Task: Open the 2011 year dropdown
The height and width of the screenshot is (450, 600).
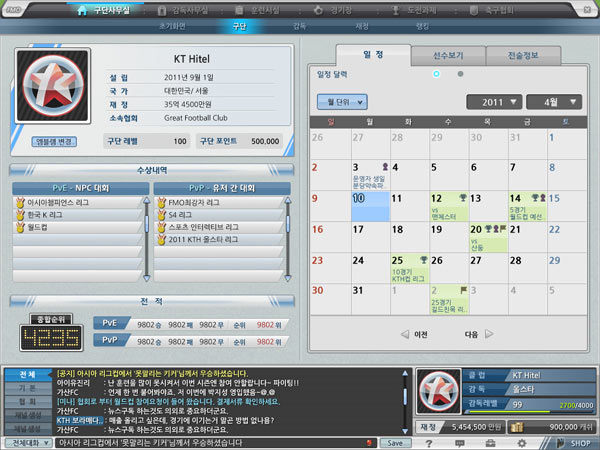Action: pos(494,102)
